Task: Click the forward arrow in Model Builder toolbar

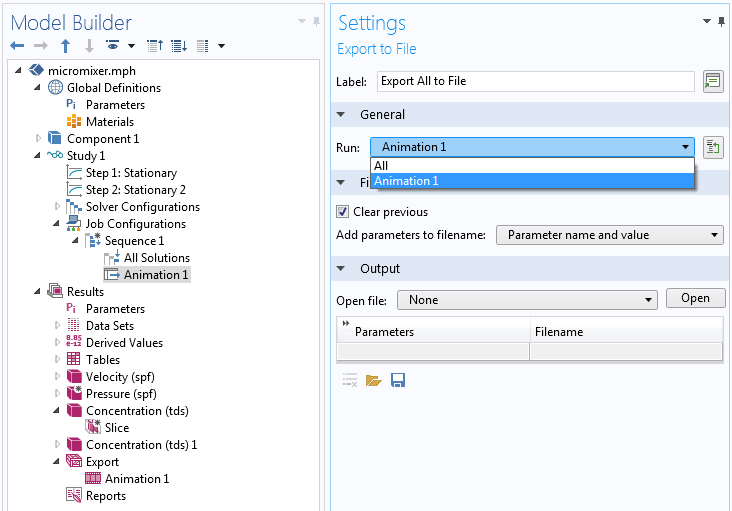Action: (x=41, y=46)
